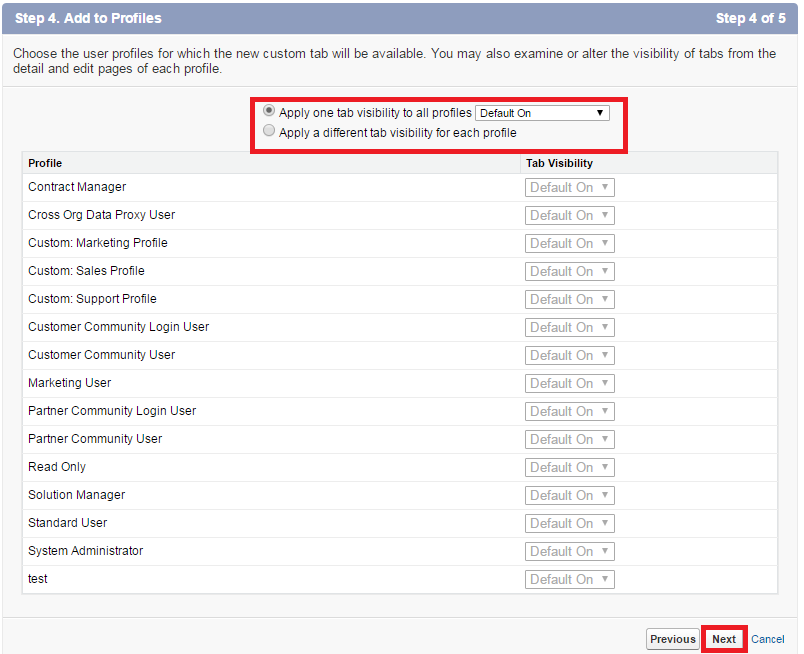Image resolution: width=804 pixels, height=654 pixels.
Task: Open the all-profiles Default On dropdown
Action: click(542, 113)
